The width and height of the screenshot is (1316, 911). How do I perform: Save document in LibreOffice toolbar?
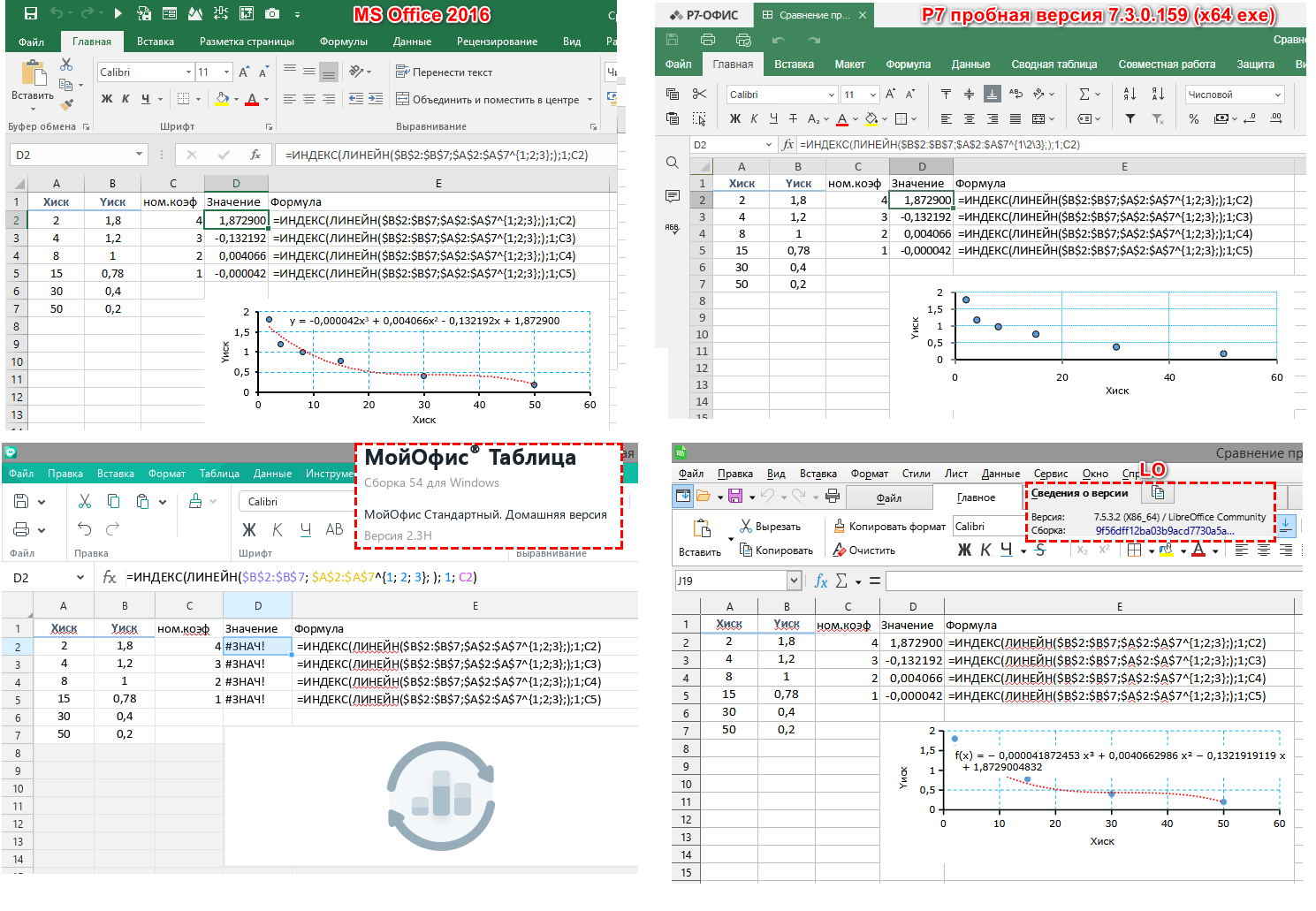735,497
